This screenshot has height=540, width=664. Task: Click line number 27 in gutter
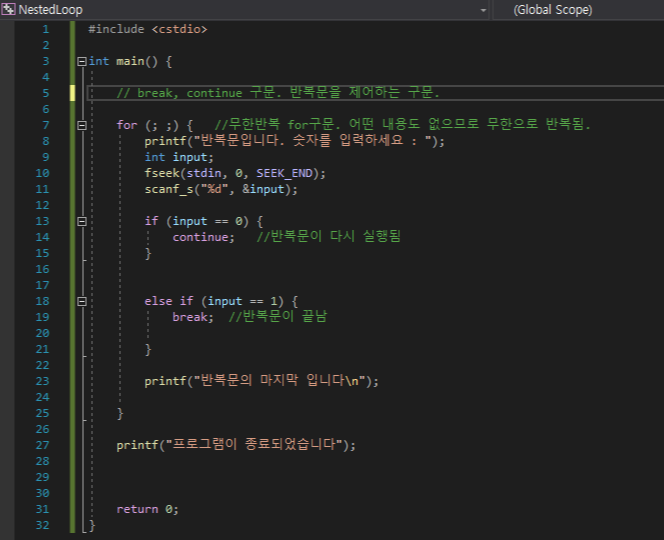click(42, 445)
